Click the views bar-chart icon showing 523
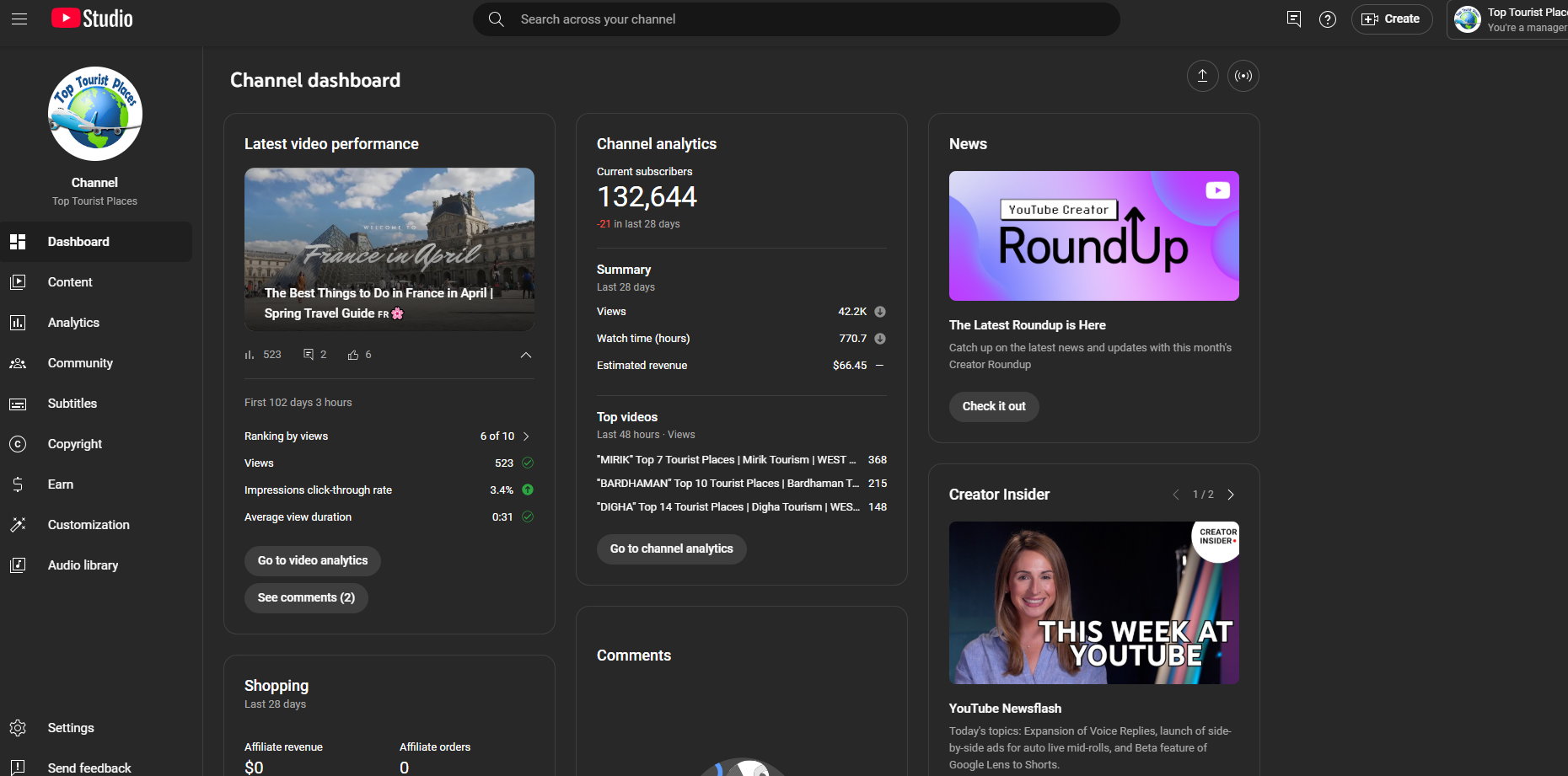The width and height of the screenshot is (1568, 776). pyautogui.click(x=250, y=355)
